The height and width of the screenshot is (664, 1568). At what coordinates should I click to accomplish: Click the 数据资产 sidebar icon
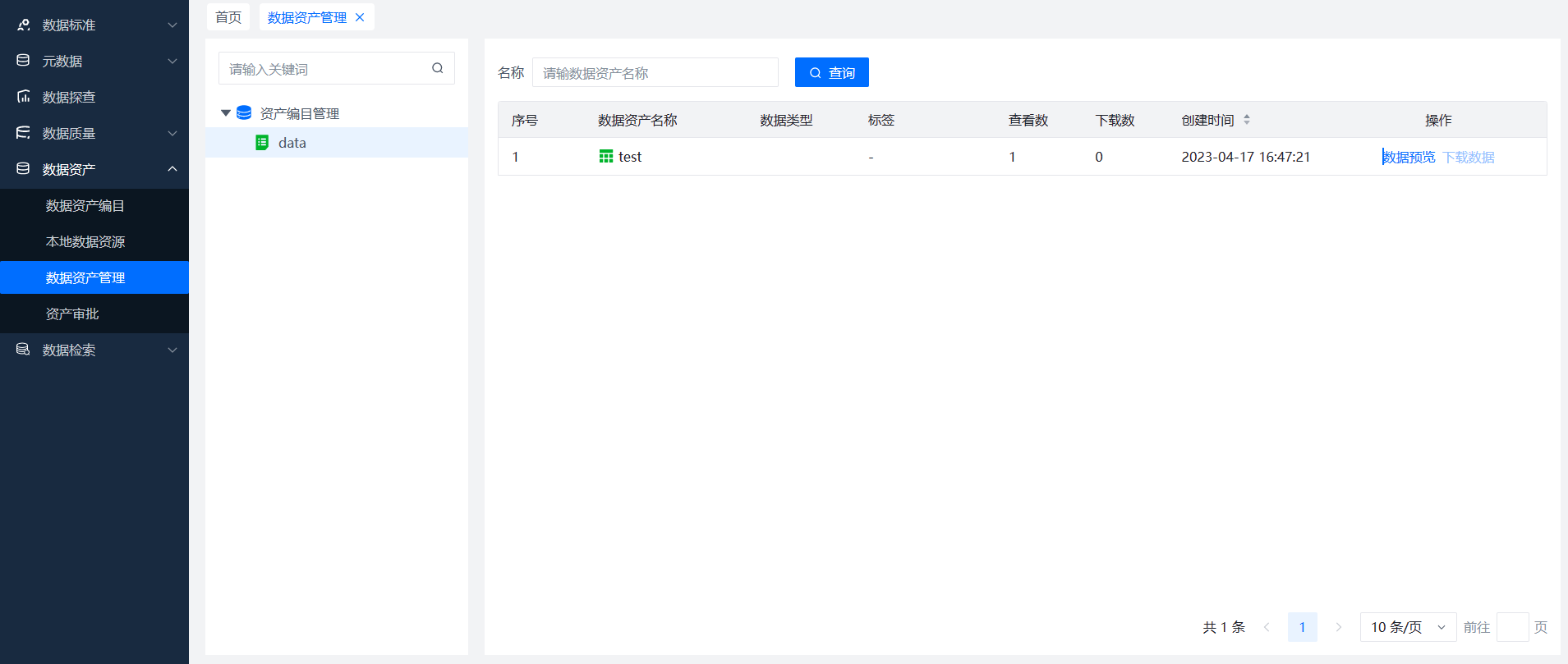(x=23, y=169)
